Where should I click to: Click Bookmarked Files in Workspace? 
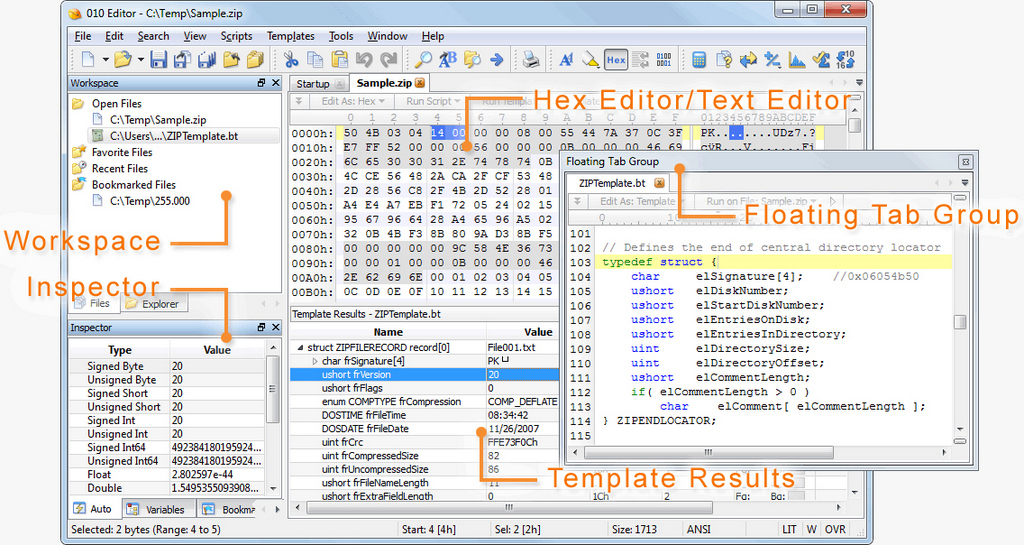pyautogui.click(x=133, y=185)
